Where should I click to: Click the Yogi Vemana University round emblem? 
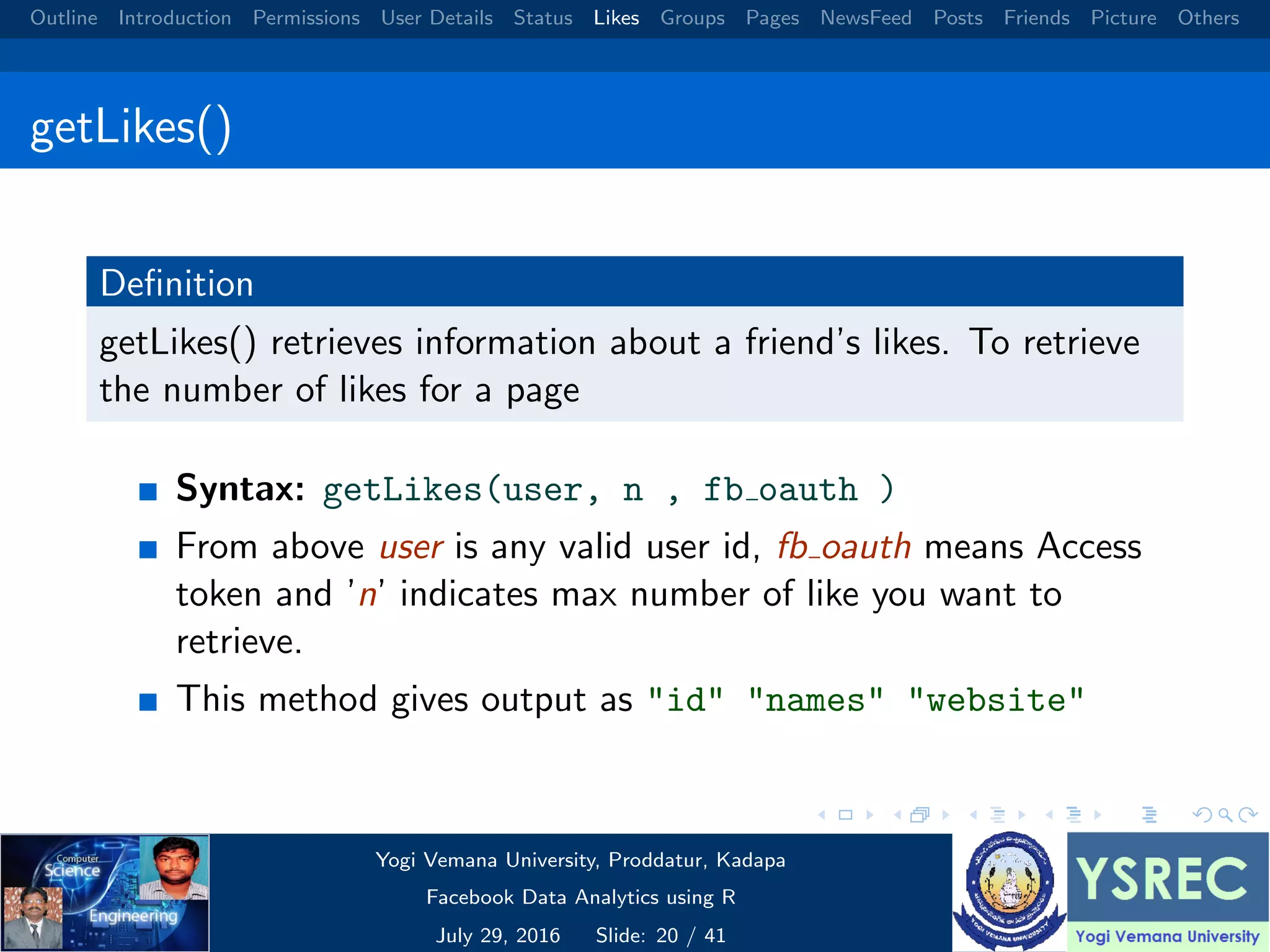(1010, 892)
